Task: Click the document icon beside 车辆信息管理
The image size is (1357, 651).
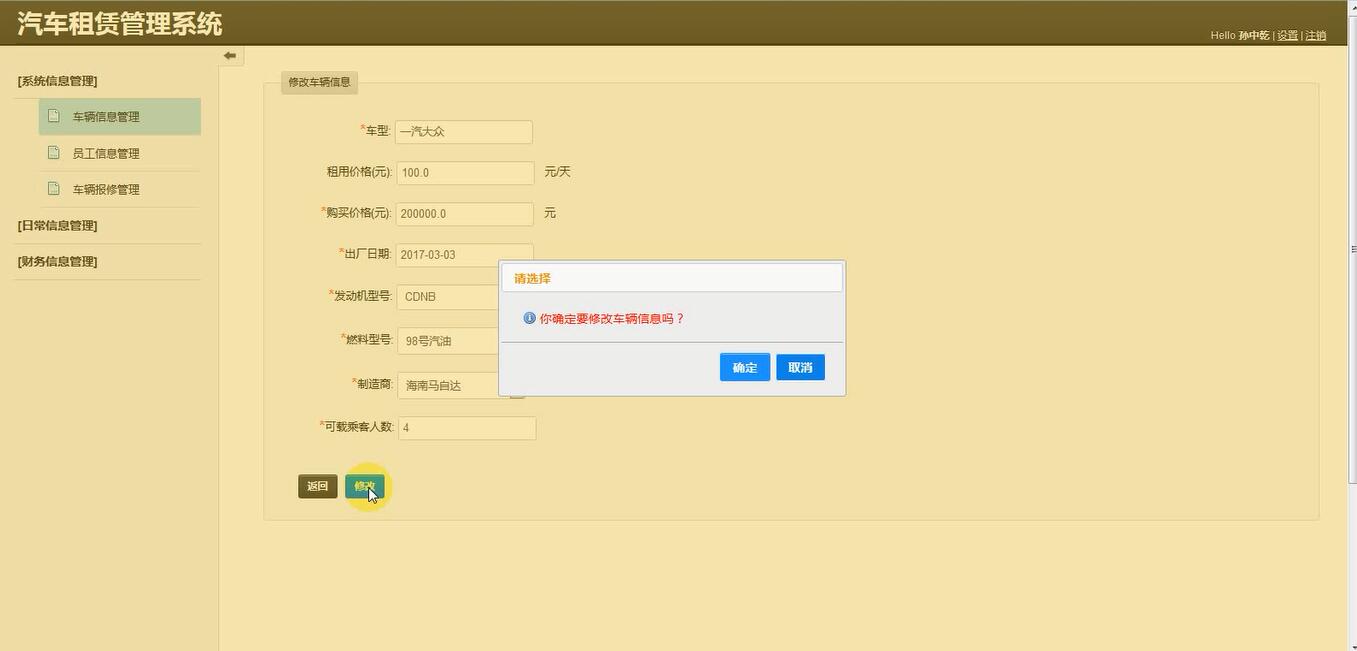Action: pyautogui.click(x=53, y=115)
